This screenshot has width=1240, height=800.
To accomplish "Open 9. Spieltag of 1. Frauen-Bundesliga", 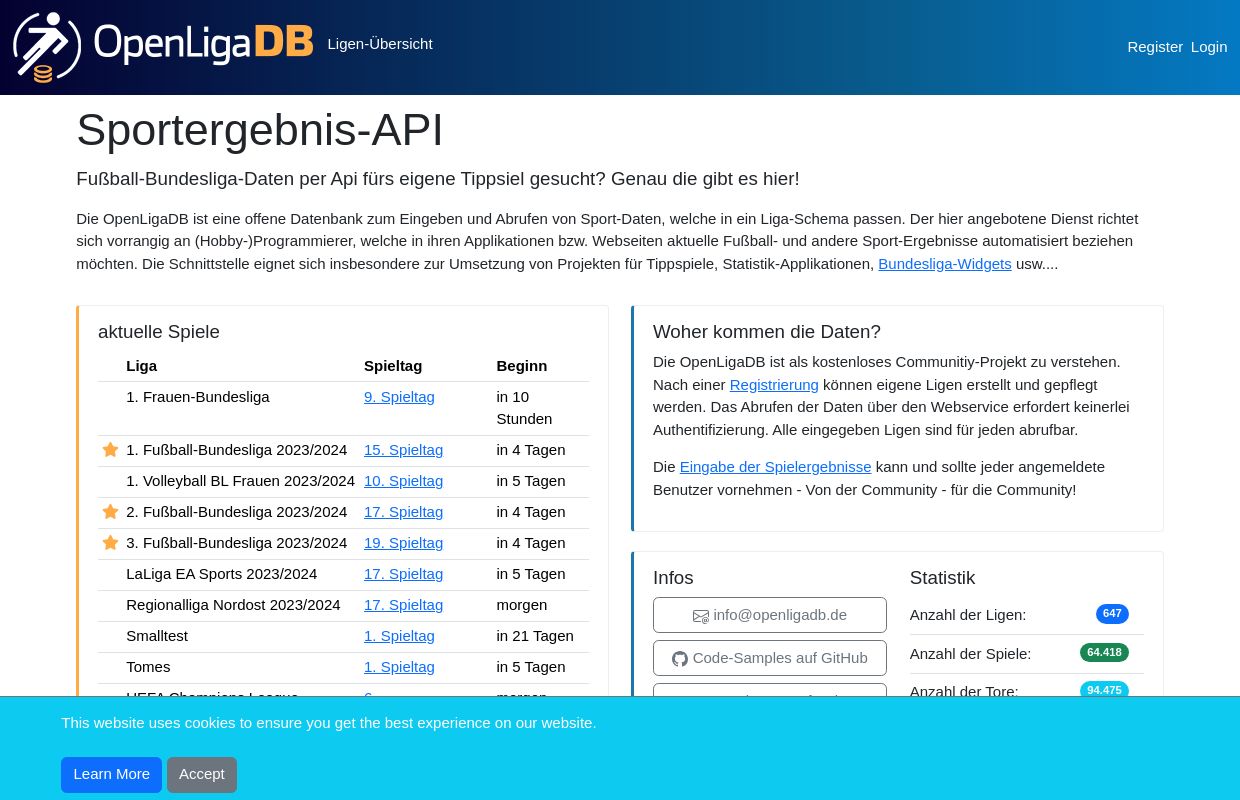I will click(x=399, y=397).
